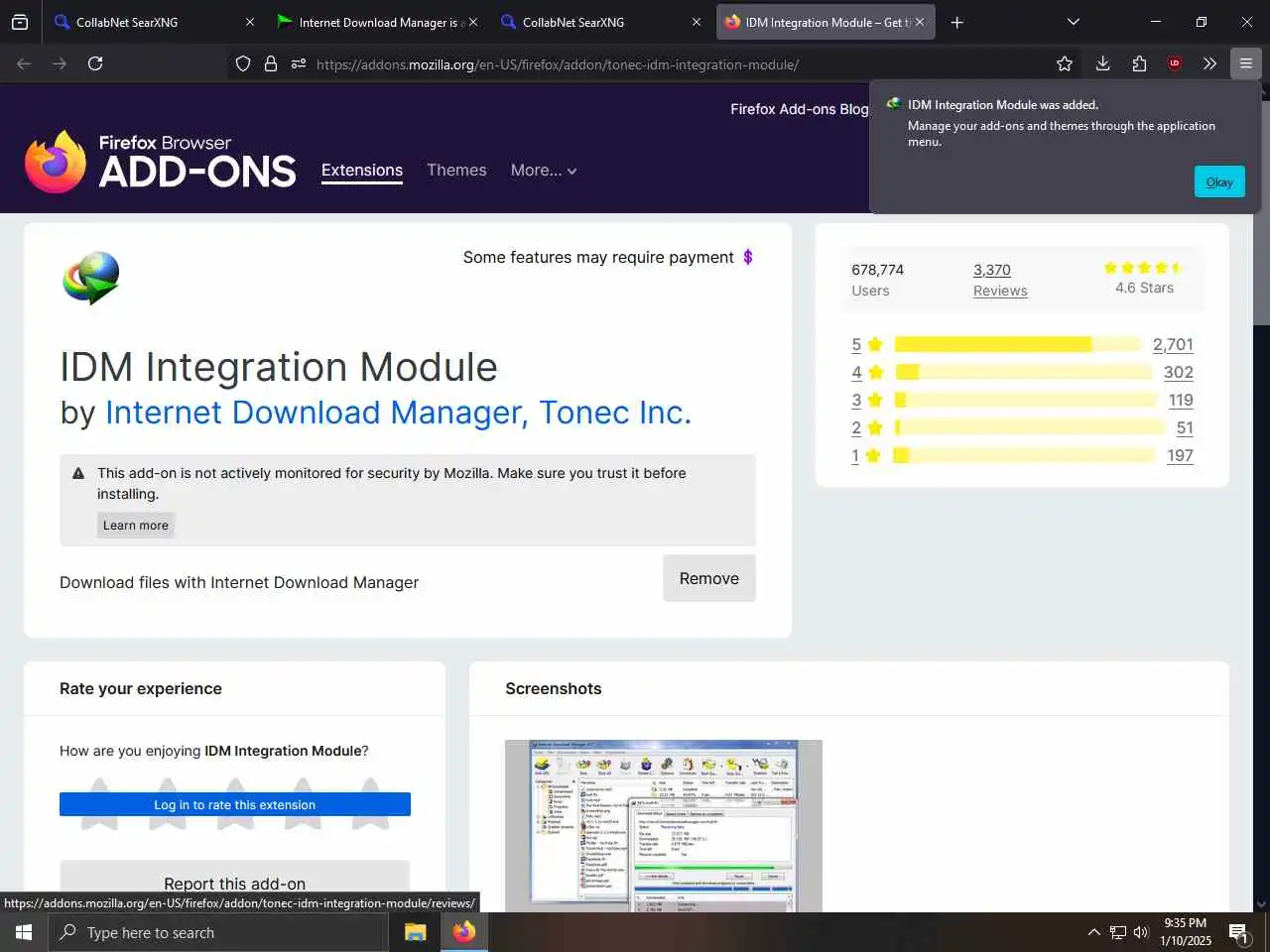Open the Downloads panel
1270x952 pixels.
point(1102,63)
